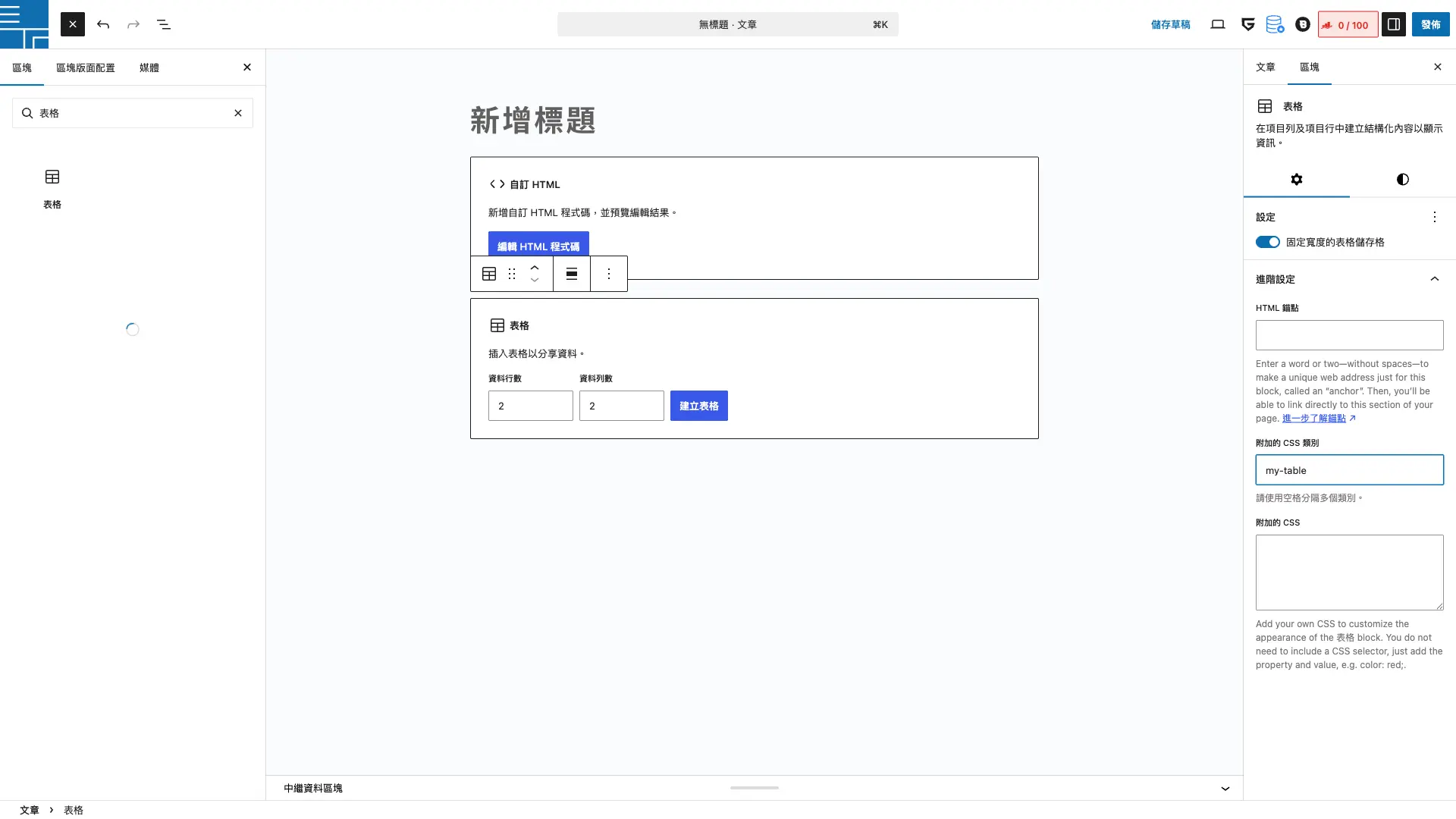Click the 附加的 CSS textarea
This screenshot has width=1456, height=819.
coord(1350,573)
